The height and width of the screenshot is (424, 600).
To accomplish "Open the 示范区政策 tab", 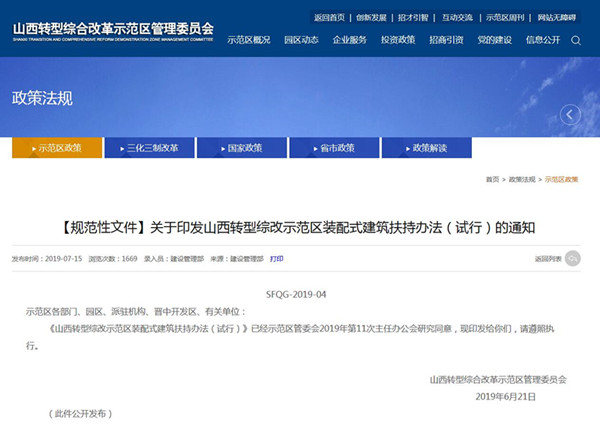I will tap(59, 148).
